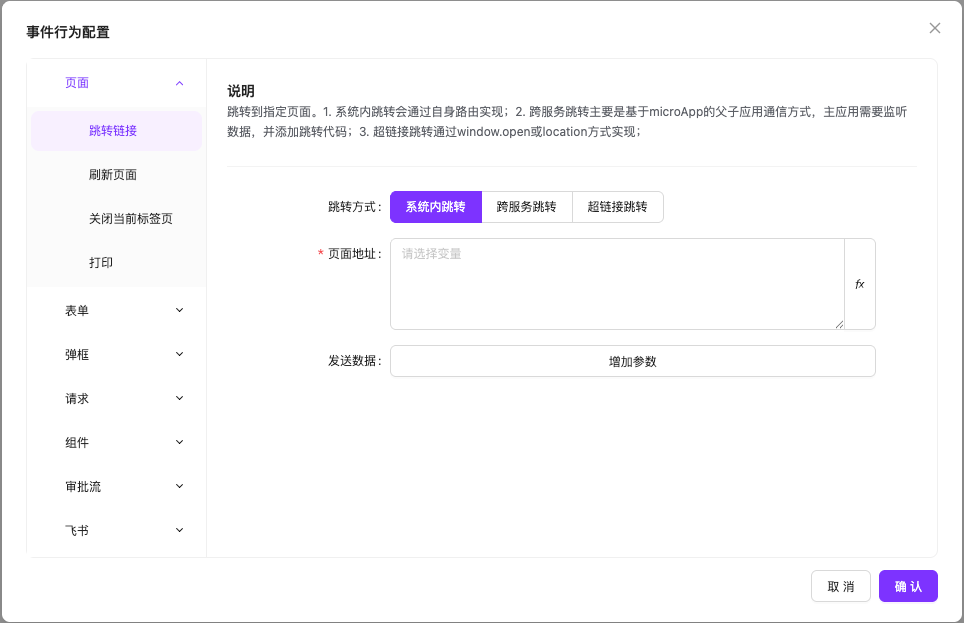Collapse the 页面 section chevron
Viewport: 964px width, 623px height.
pyautogui.click(x=179, y=83)
